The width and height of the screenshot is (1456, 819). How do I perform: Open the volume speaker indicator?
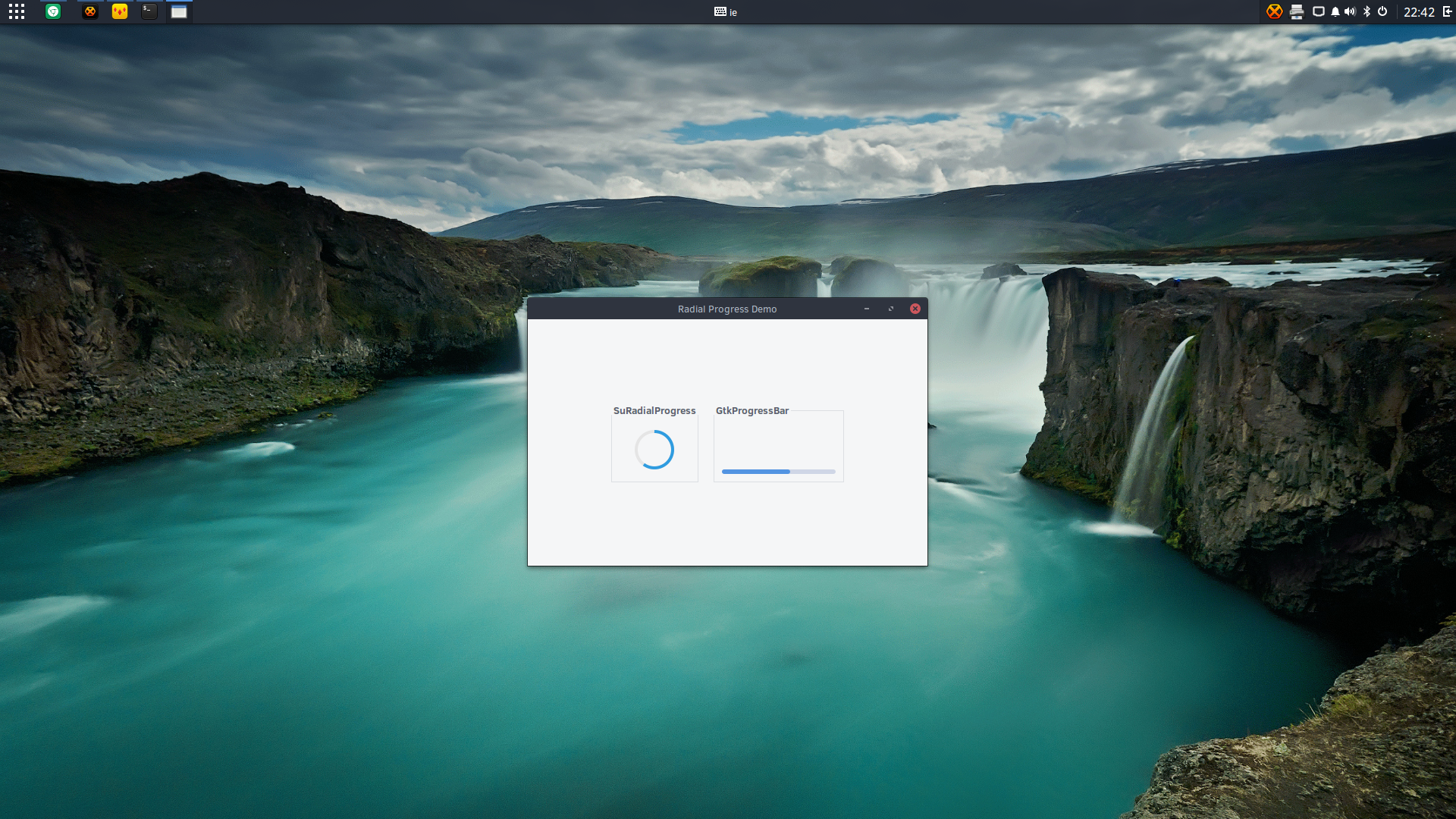[x=1351, y=11]
